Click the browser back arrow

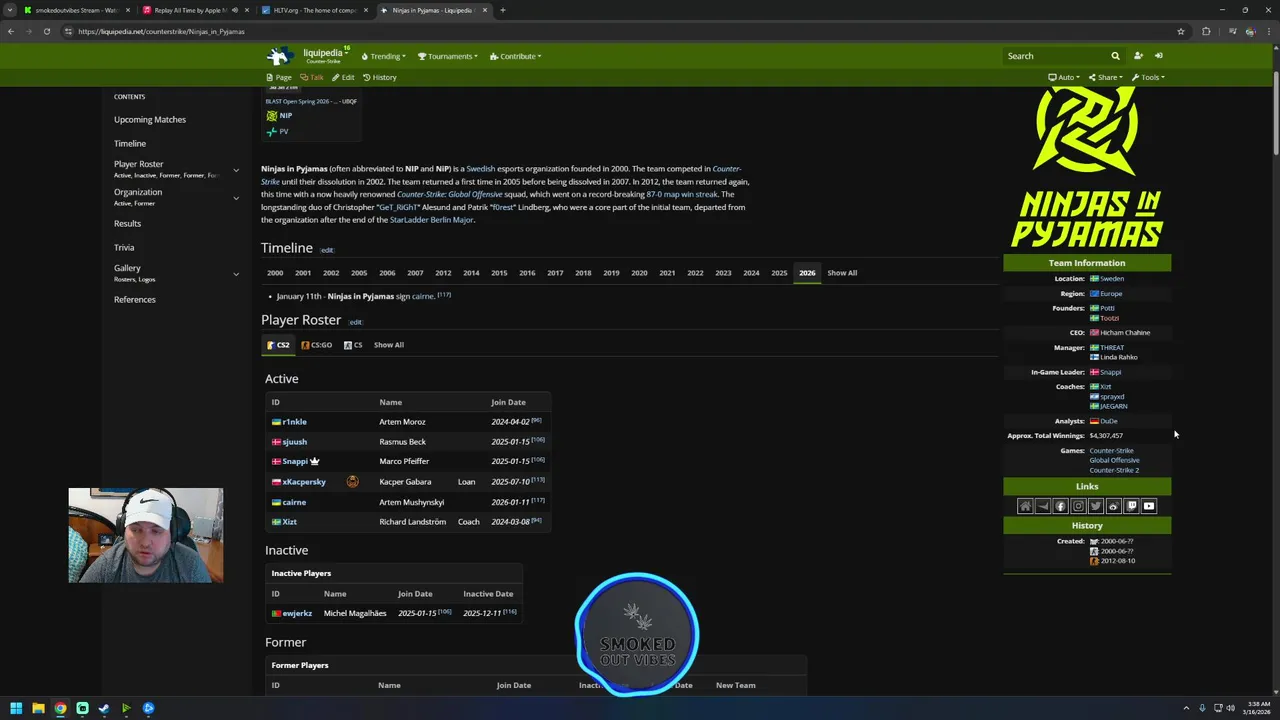pos(11,31)
